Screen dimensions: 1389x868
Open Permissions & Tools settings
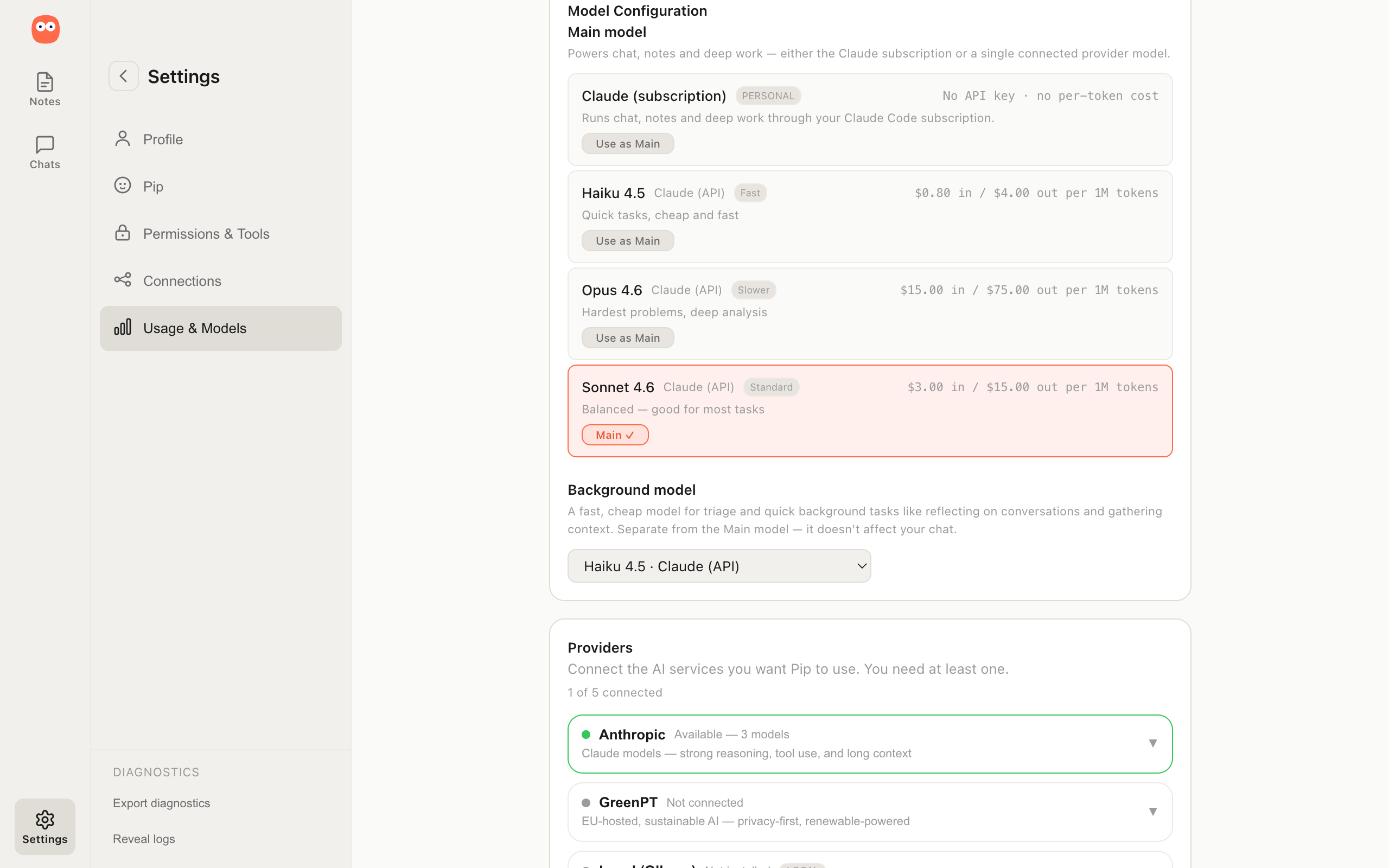(x=220, y=234)
